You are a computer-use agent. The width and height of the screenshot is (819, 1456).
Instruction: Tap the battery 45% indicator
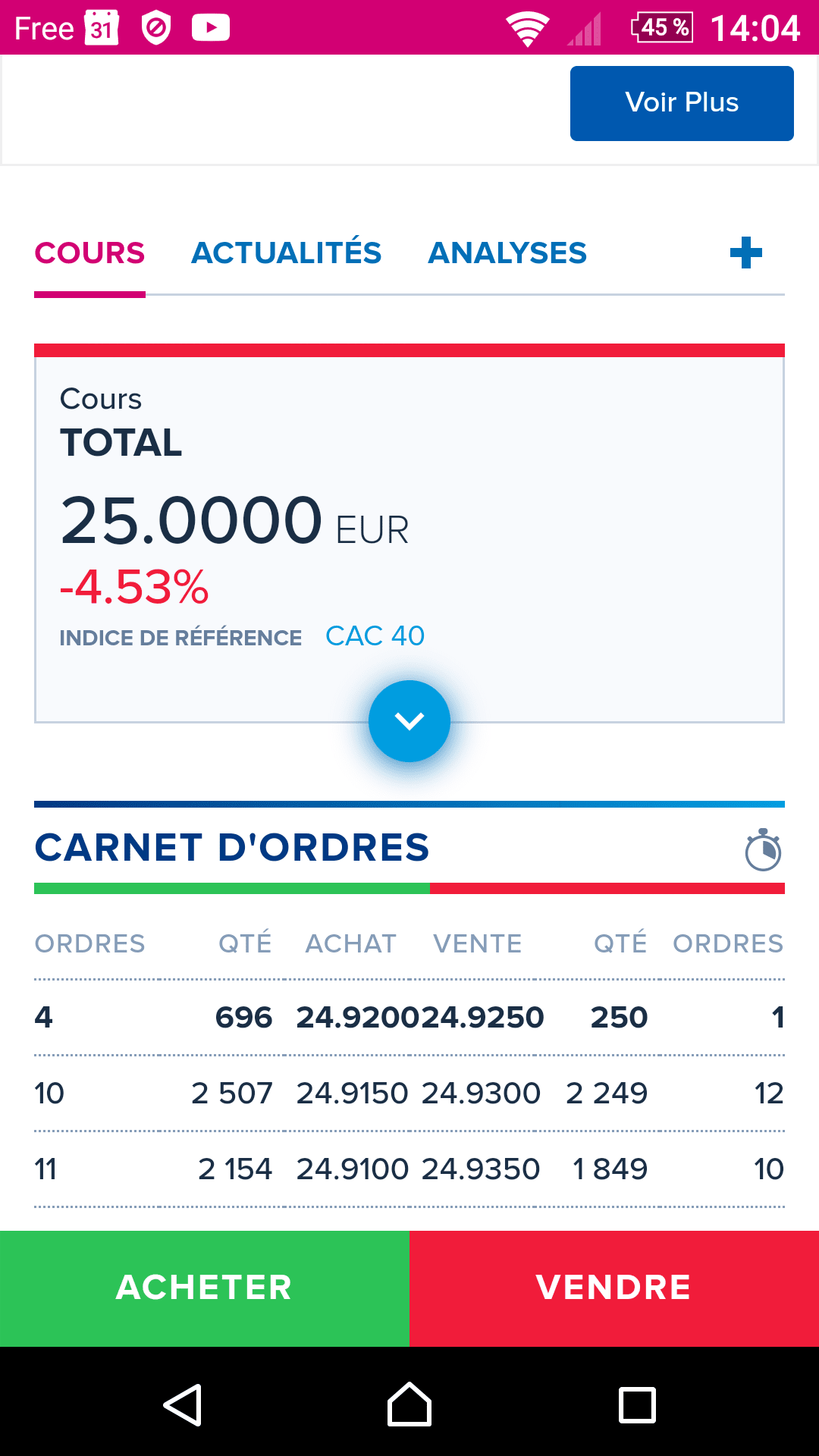tap(662, 28)
